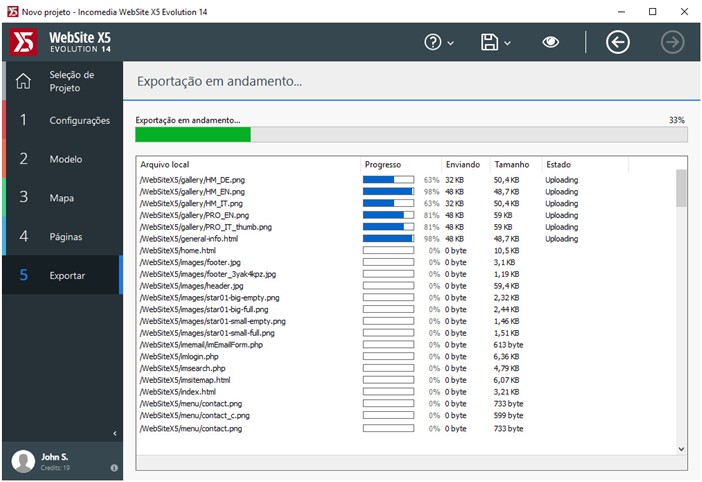This screenshot has width=702, height=482.
Task: Go to step 2 Modelo
Action: (62, 159)
